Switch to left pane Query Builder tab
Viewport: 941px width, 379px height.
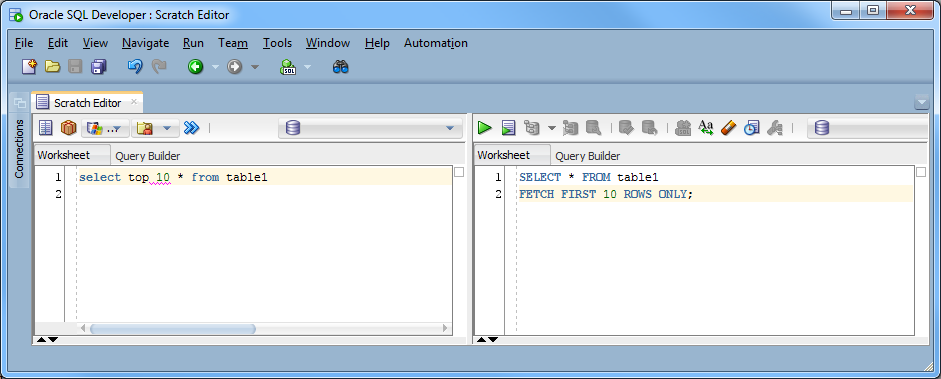point(148,156)
